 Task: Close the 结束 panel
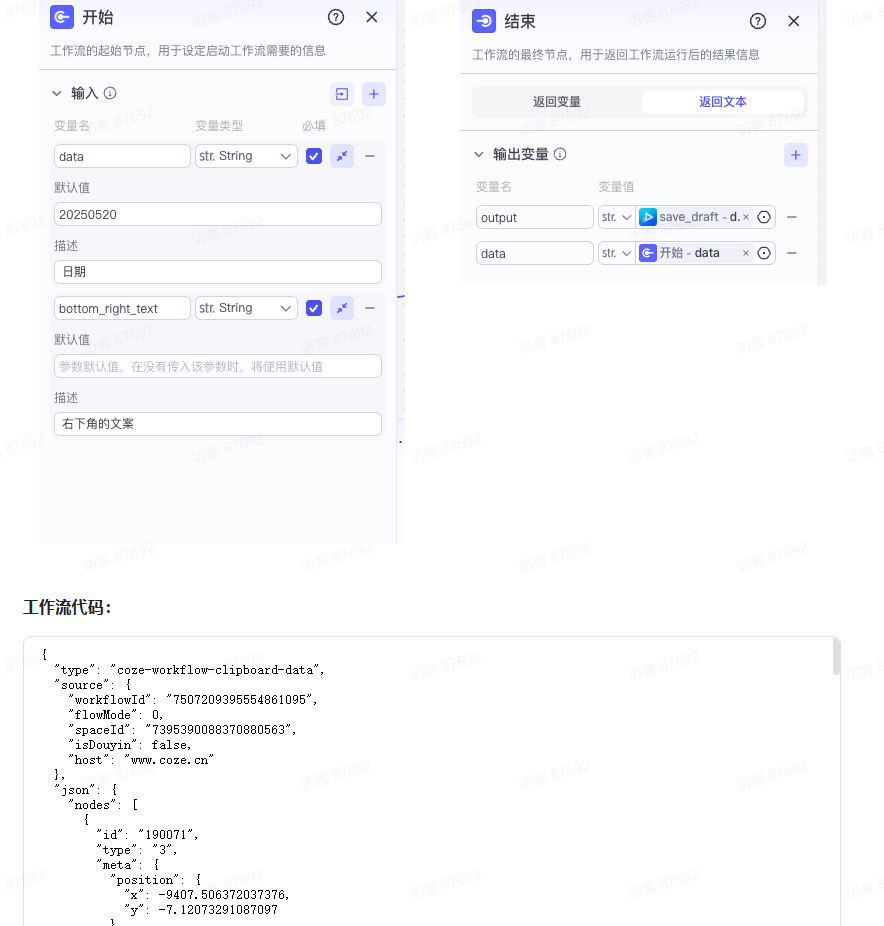(x=794, y=21)
